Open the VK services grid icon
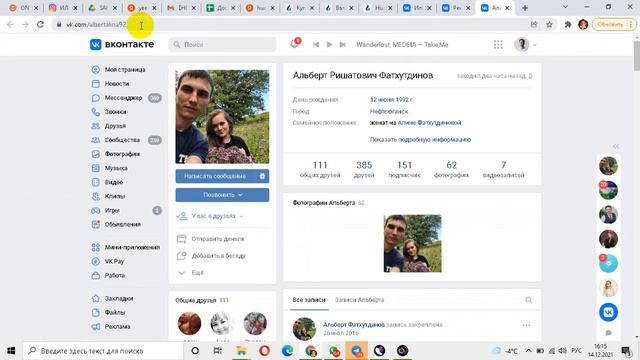 [498, 44]
